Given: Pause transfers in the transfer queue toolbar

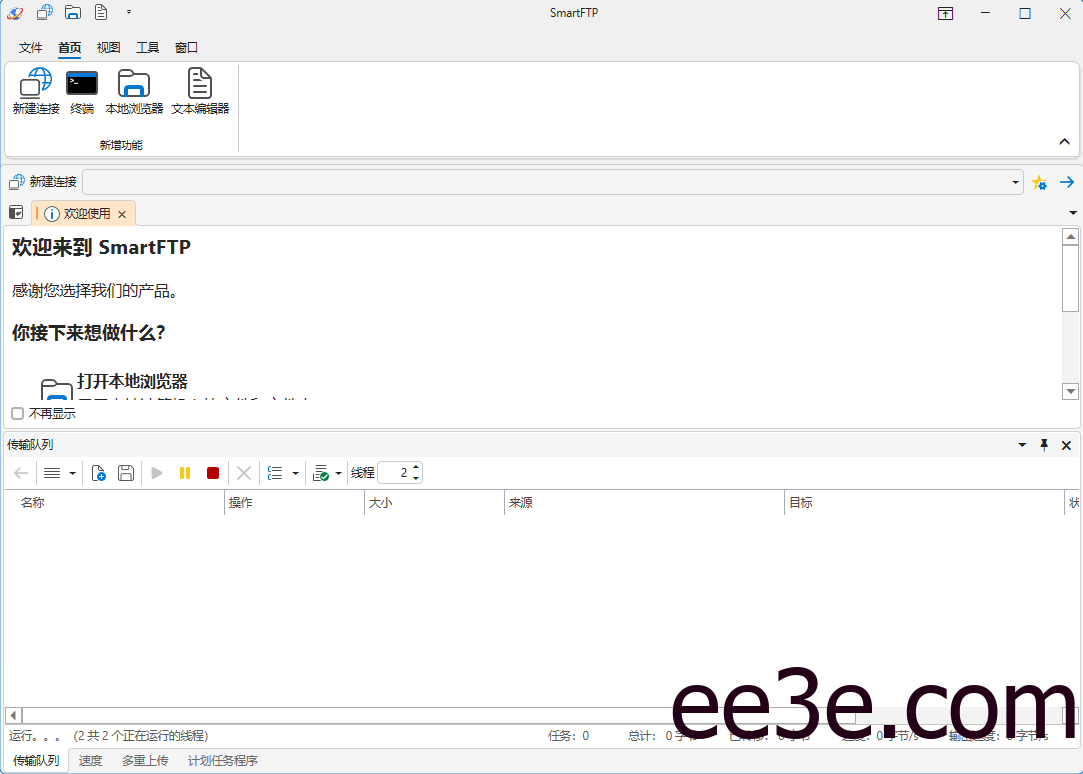Looking at the screenshot, I should click(185, 472).
